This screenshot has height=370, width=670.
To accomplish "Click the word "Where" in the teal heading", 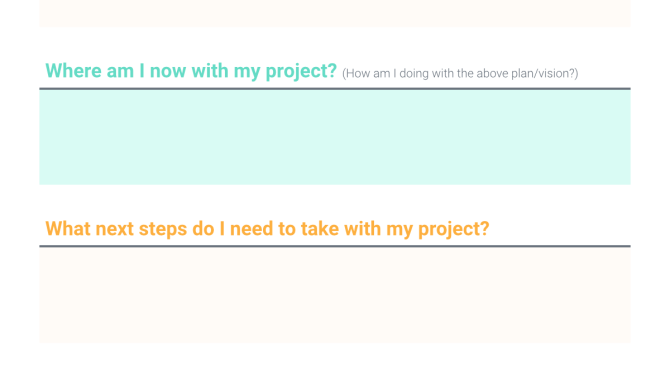I will [73, 70].
